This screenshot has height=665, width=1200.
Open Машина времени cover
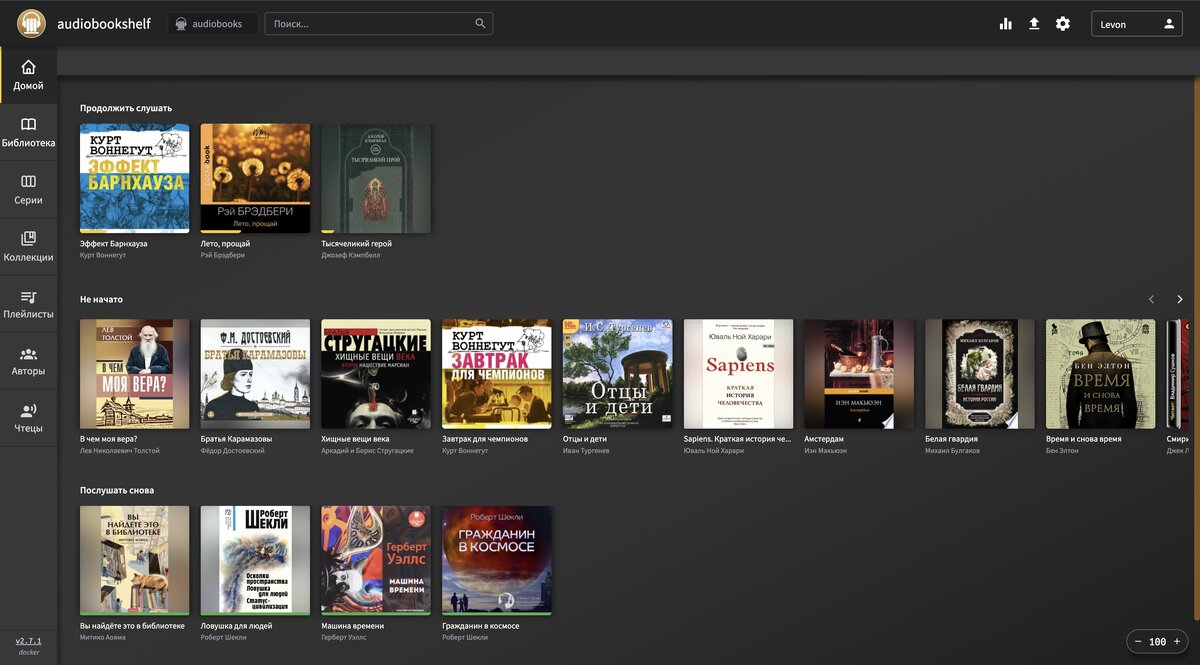[376, 560]
